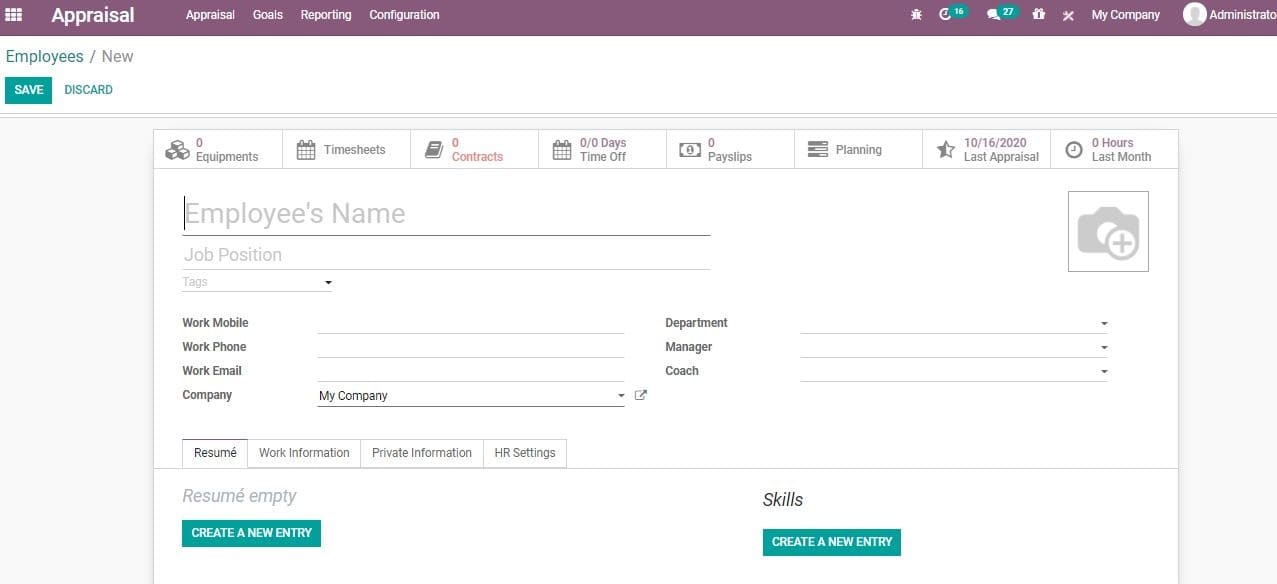Switch to the HR Settings tab
The width and height of the screenshot is (1277, 584).
[x=525, y=453]
